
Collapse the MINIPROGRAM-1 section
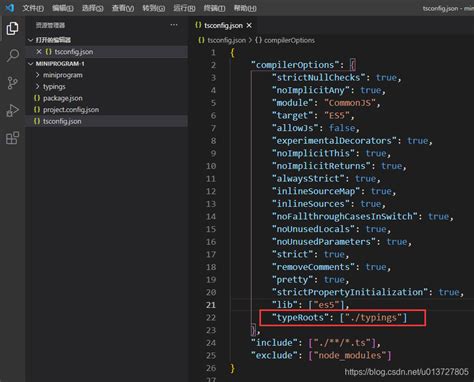pos(31,64)
